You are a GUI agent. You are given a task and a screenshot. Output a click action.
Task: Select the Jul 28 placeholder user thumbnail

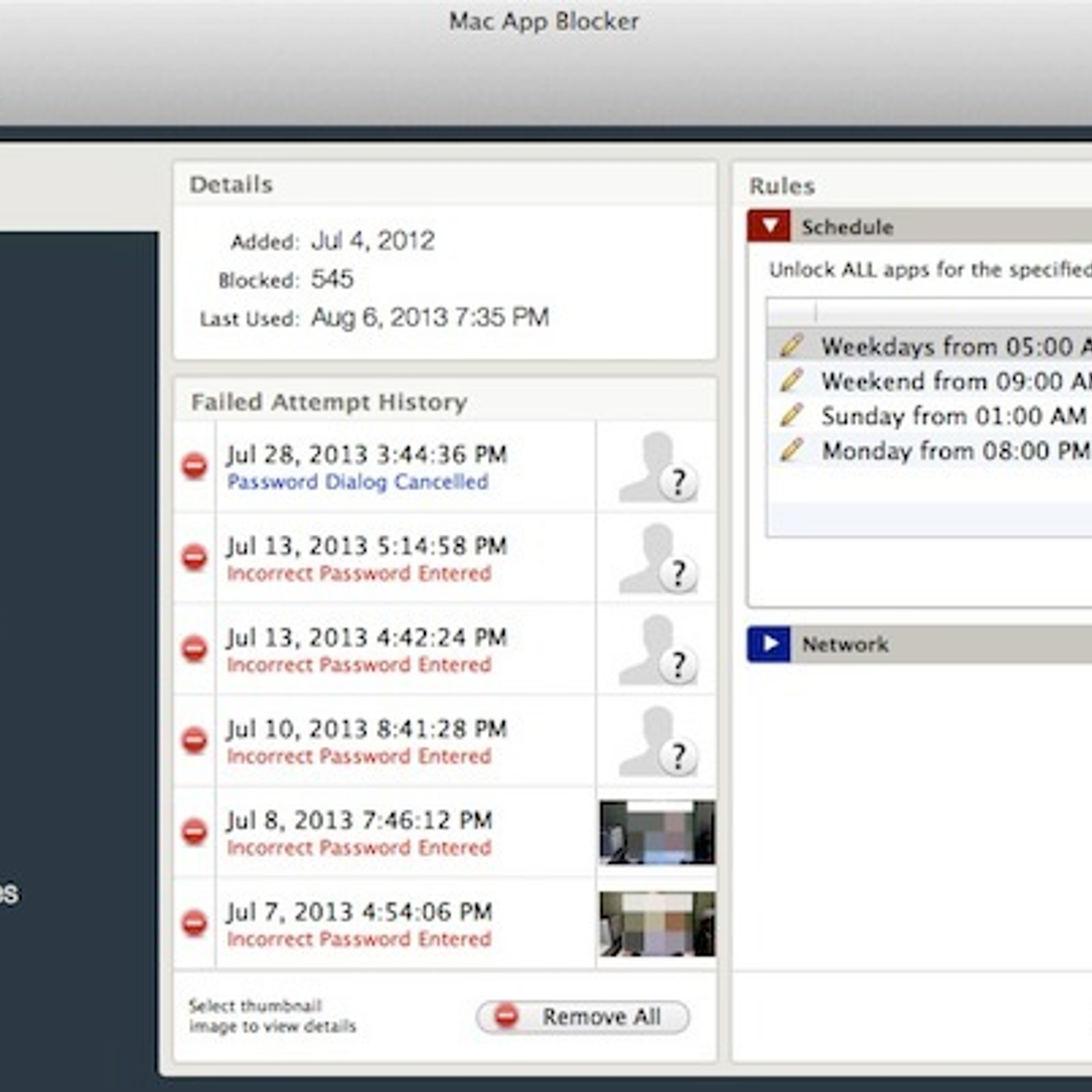coord(657,467)
